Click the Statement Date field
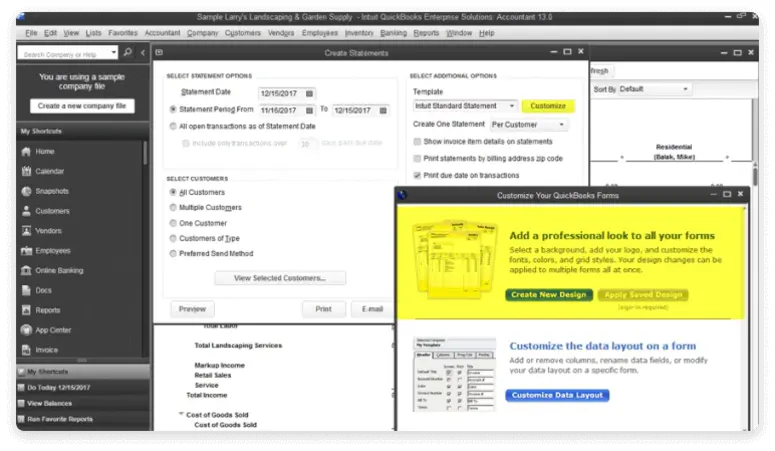Viewport: 775px width, 451px height. 282,93
